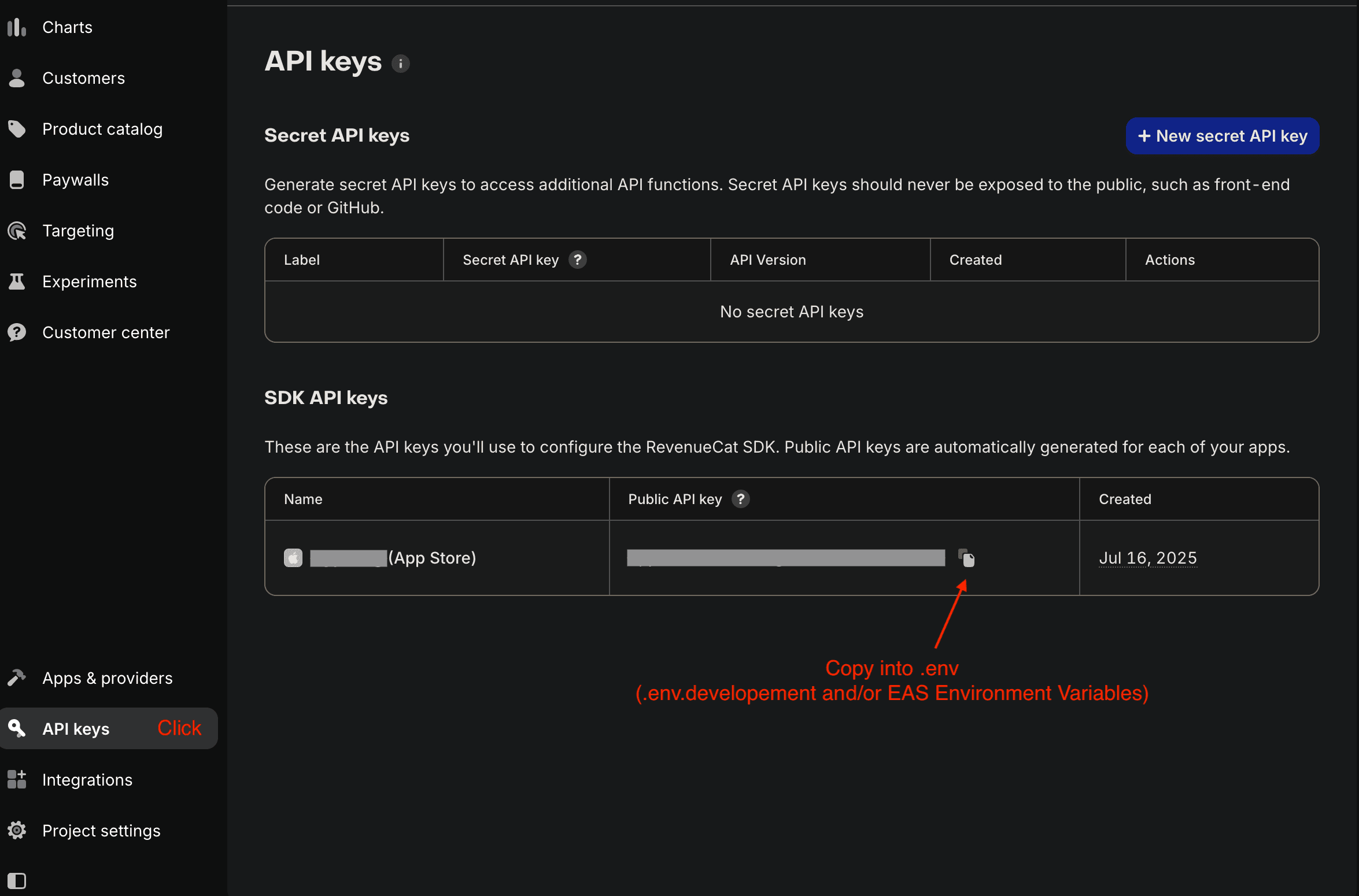1359x896 pixels.
Task: Click the Customer center help icon
Action: (17, 332)
